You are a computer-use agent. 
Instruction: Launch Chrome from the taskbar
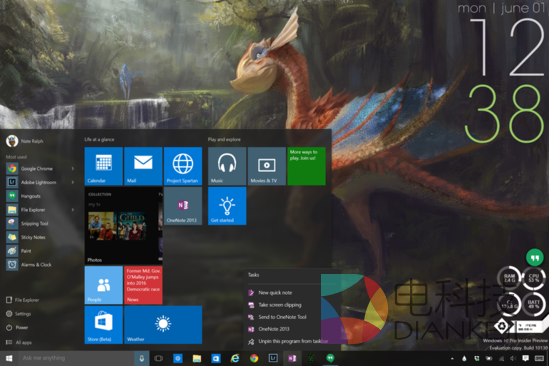pyautogui.click(x=254, y=358)
